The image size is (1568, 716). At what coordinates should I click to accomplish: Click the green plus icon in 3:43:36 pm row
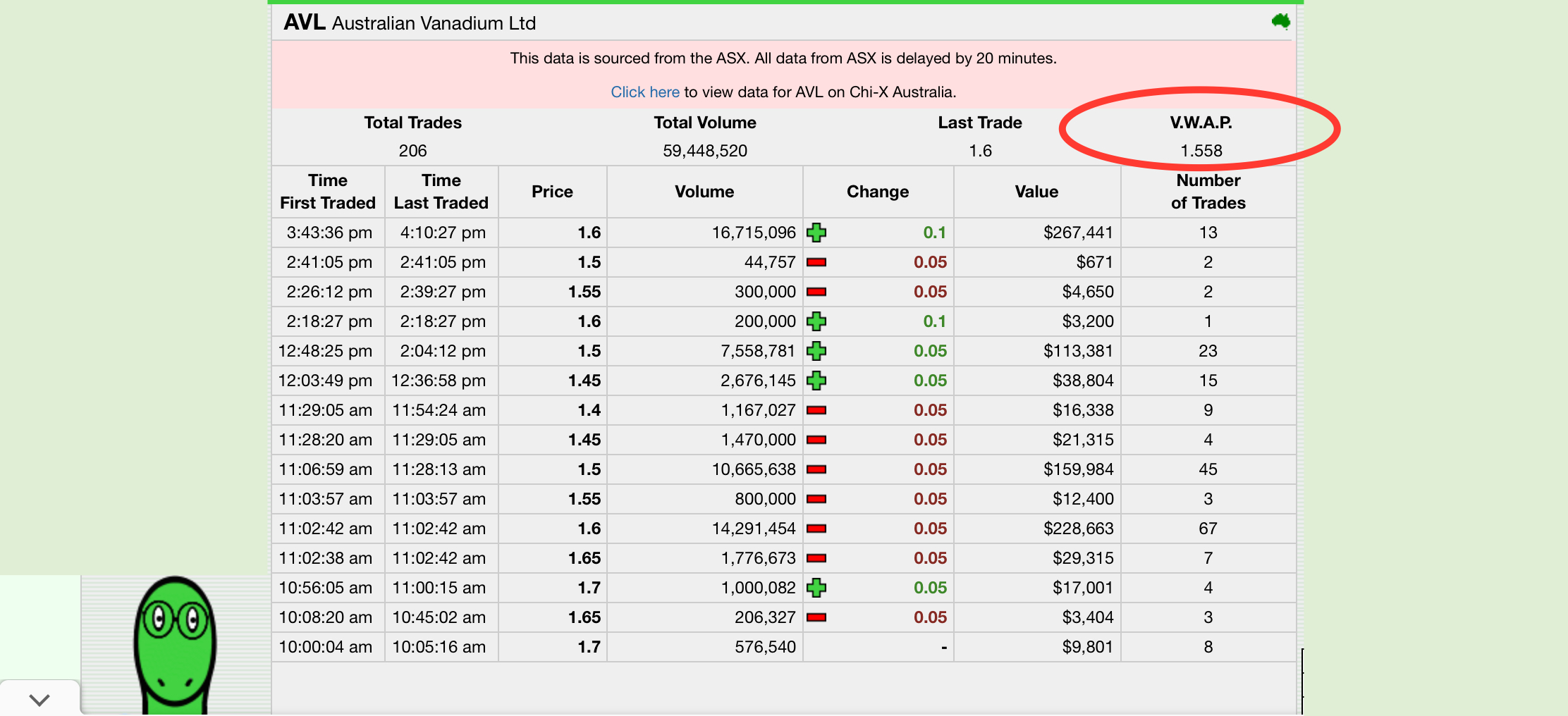[816, 233]
